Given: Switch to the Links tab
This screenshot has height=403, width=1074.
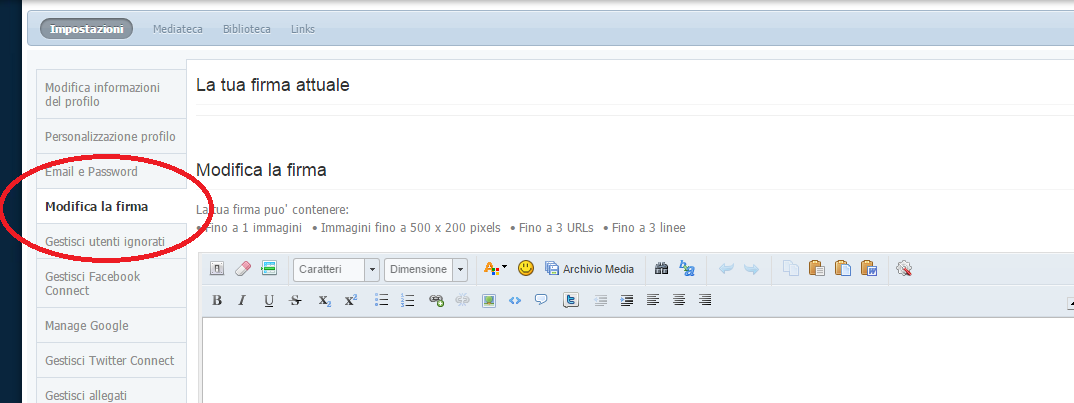Looking at the screenshot, I should 303,29.
